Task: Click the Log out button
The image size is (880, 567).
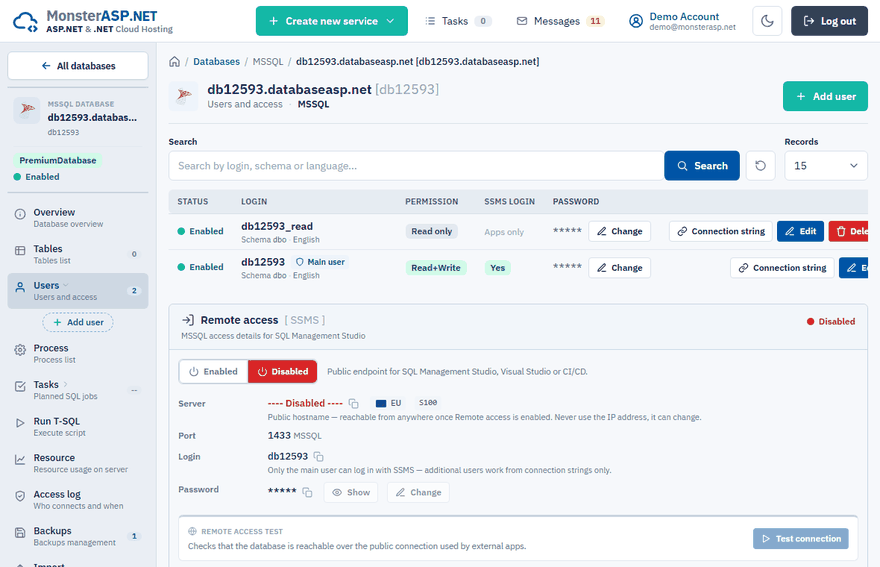Action: pyautogui.click(x=829, y=21)
